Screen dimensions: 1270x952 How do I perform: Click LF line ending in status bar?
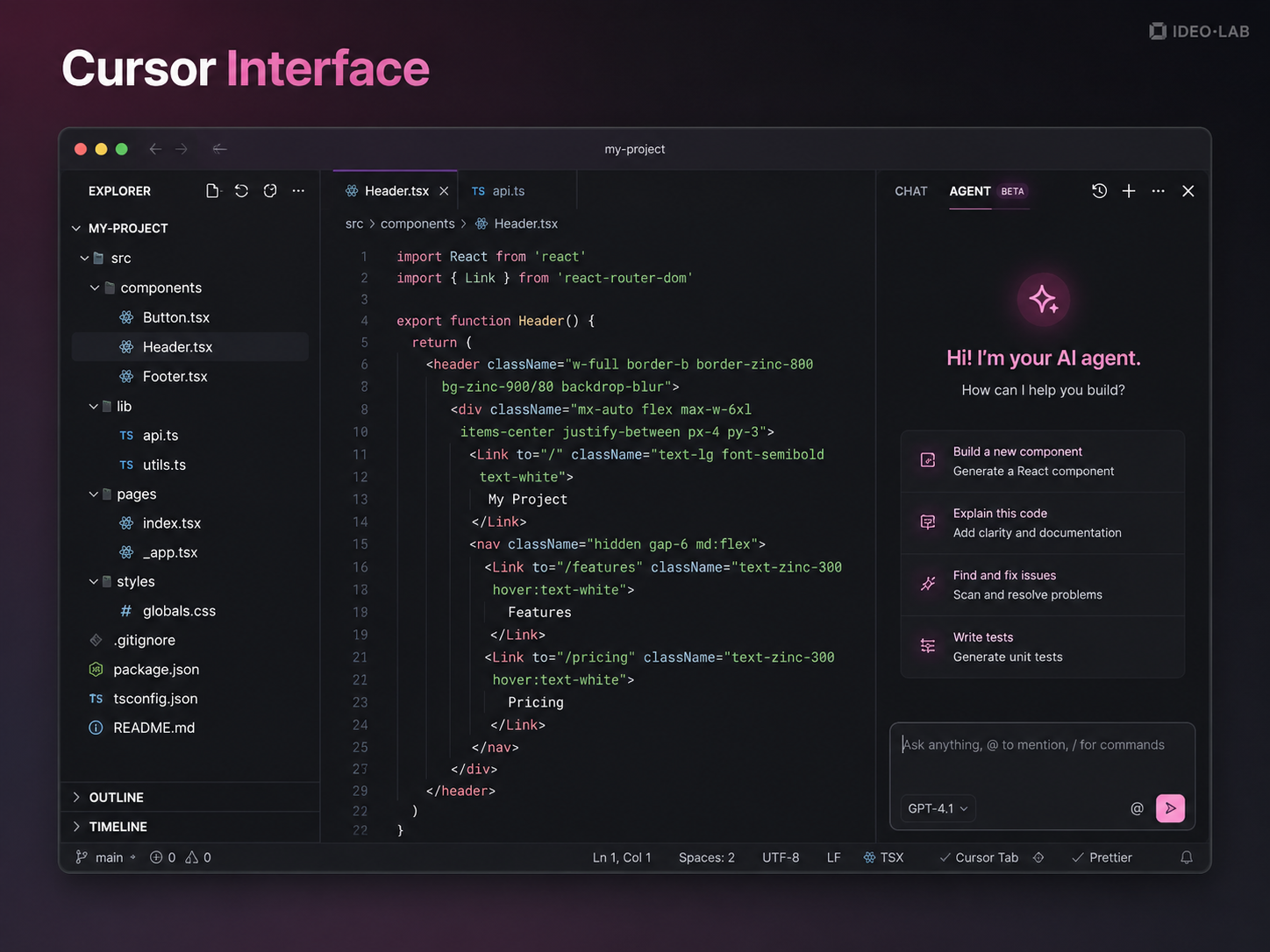833,857
